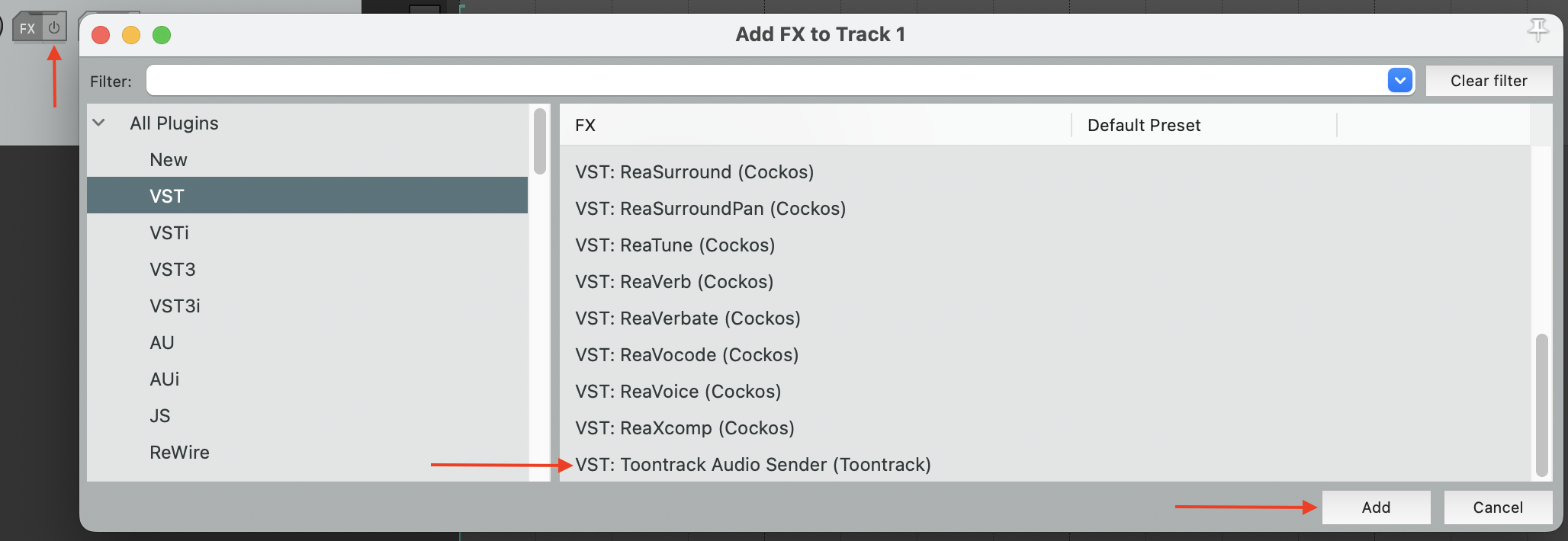Open the filter history dropdown arrow
The image size is (1568, 541).
(1399, 80)
